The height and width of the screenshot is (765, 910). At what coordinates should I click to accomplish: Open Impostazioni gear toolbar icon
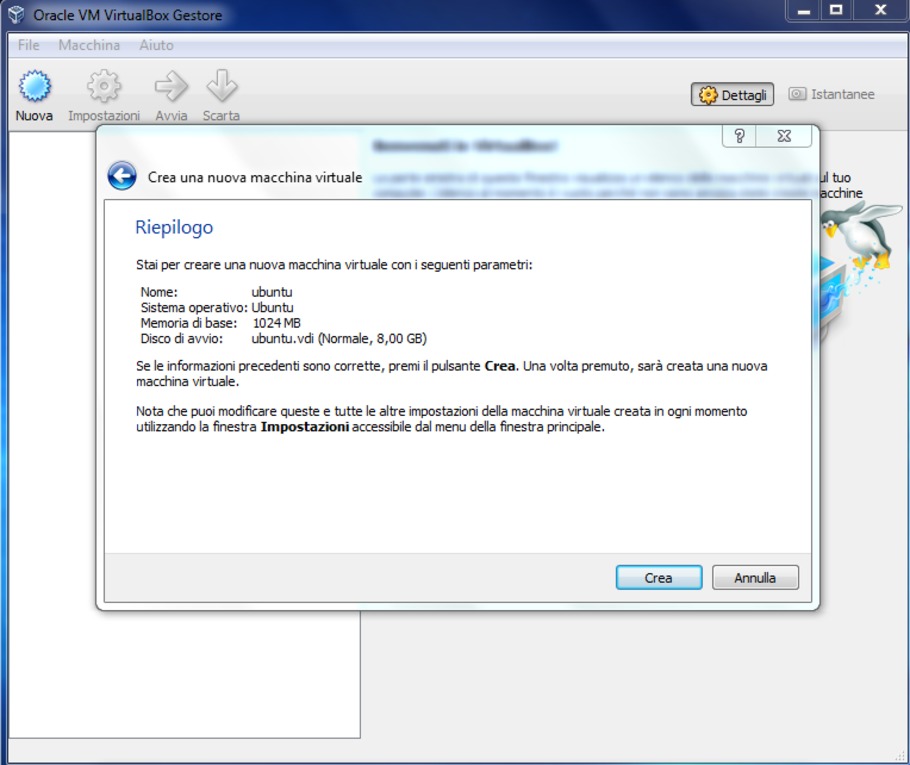(x=104, y=86)
